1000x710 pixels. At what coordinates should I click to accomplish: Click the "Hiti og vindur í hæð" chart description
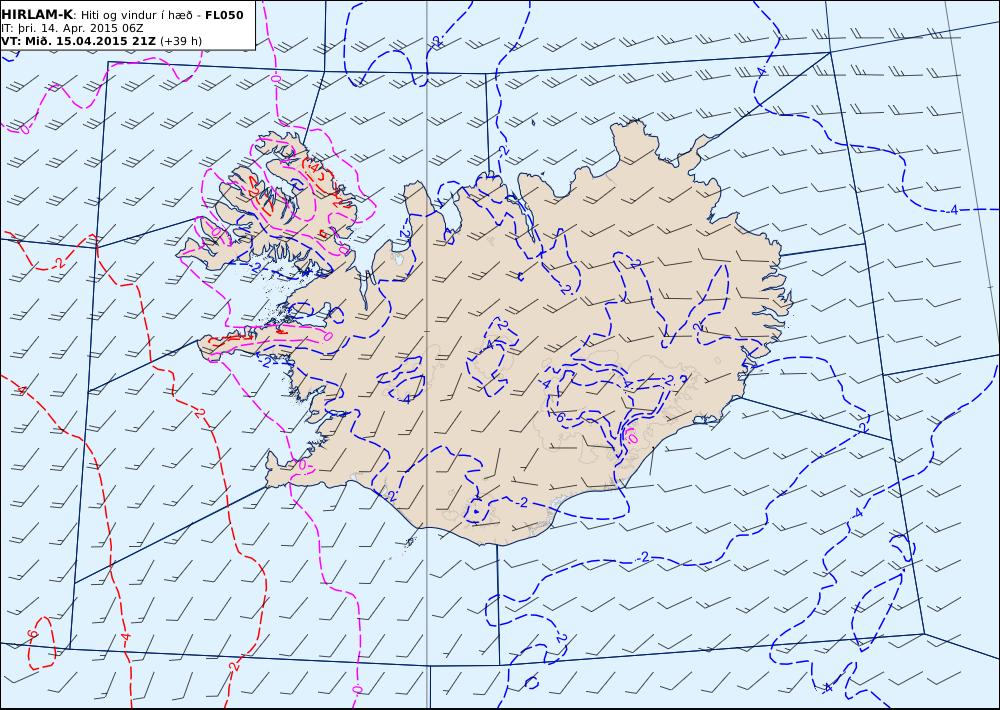(x=136, y=15)
